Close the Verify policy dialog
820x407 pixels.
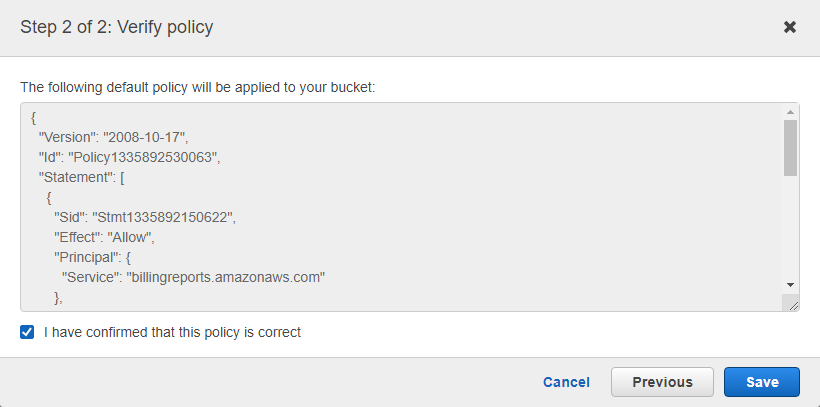coord(790,27)
